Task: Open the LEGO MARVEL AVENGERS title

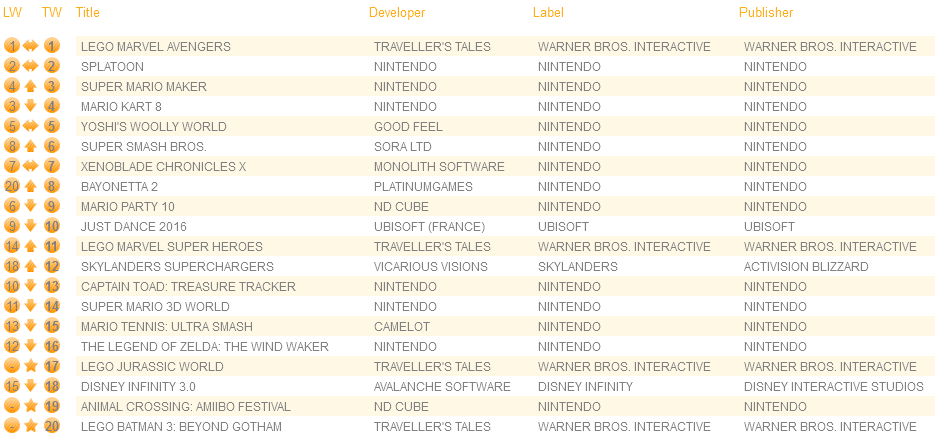Action: (156, 47)
